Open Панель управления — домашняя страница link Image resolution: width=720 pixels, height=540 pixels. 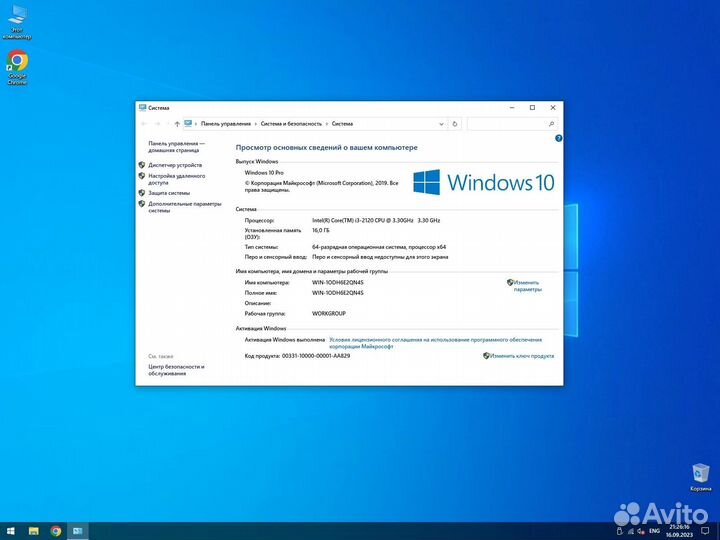(176, 147)
